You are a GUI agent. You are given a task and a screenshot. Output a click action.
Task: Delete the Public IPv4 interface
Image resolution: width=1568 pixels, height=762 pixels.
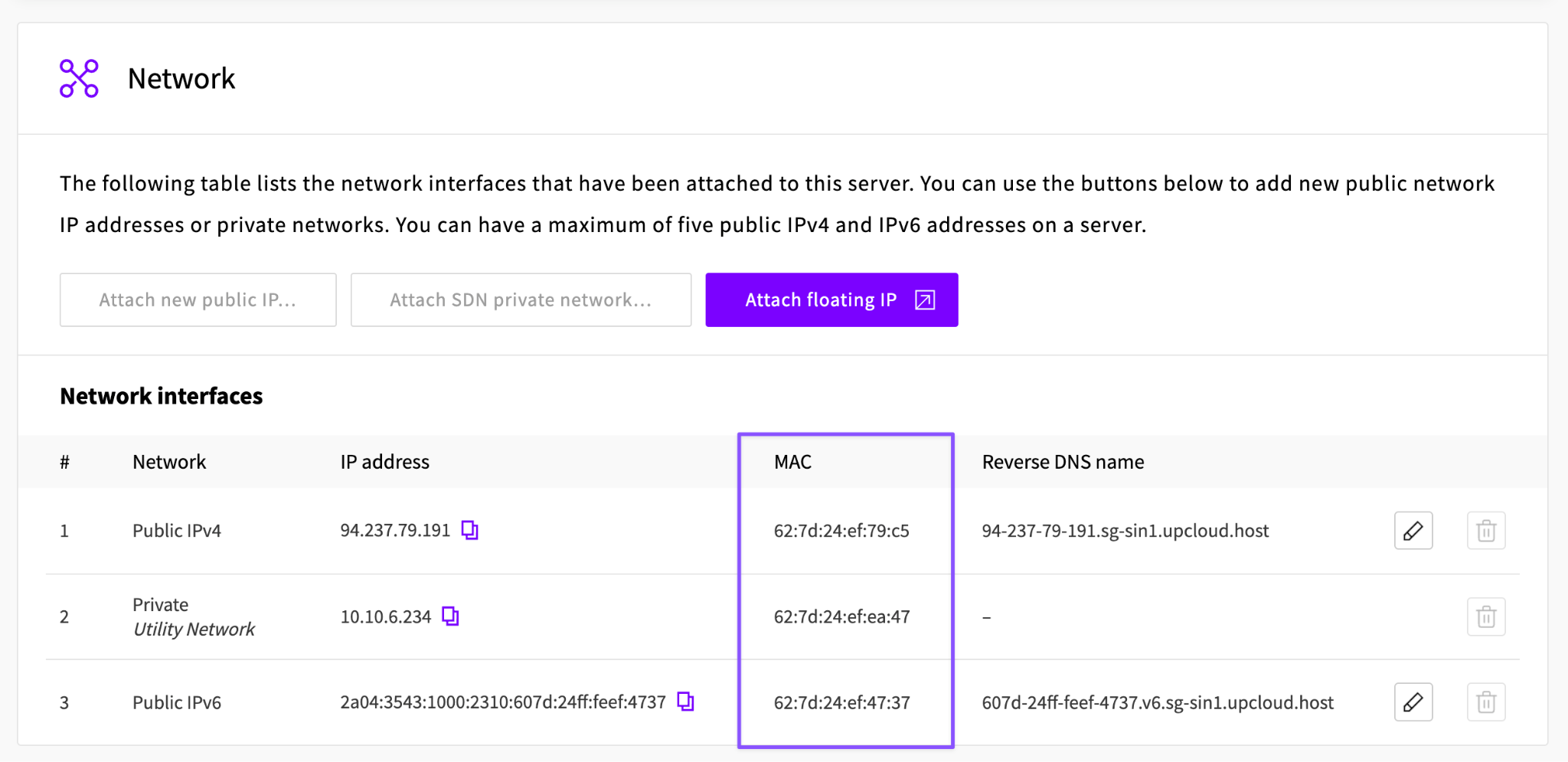click(x=1486, y=531)
